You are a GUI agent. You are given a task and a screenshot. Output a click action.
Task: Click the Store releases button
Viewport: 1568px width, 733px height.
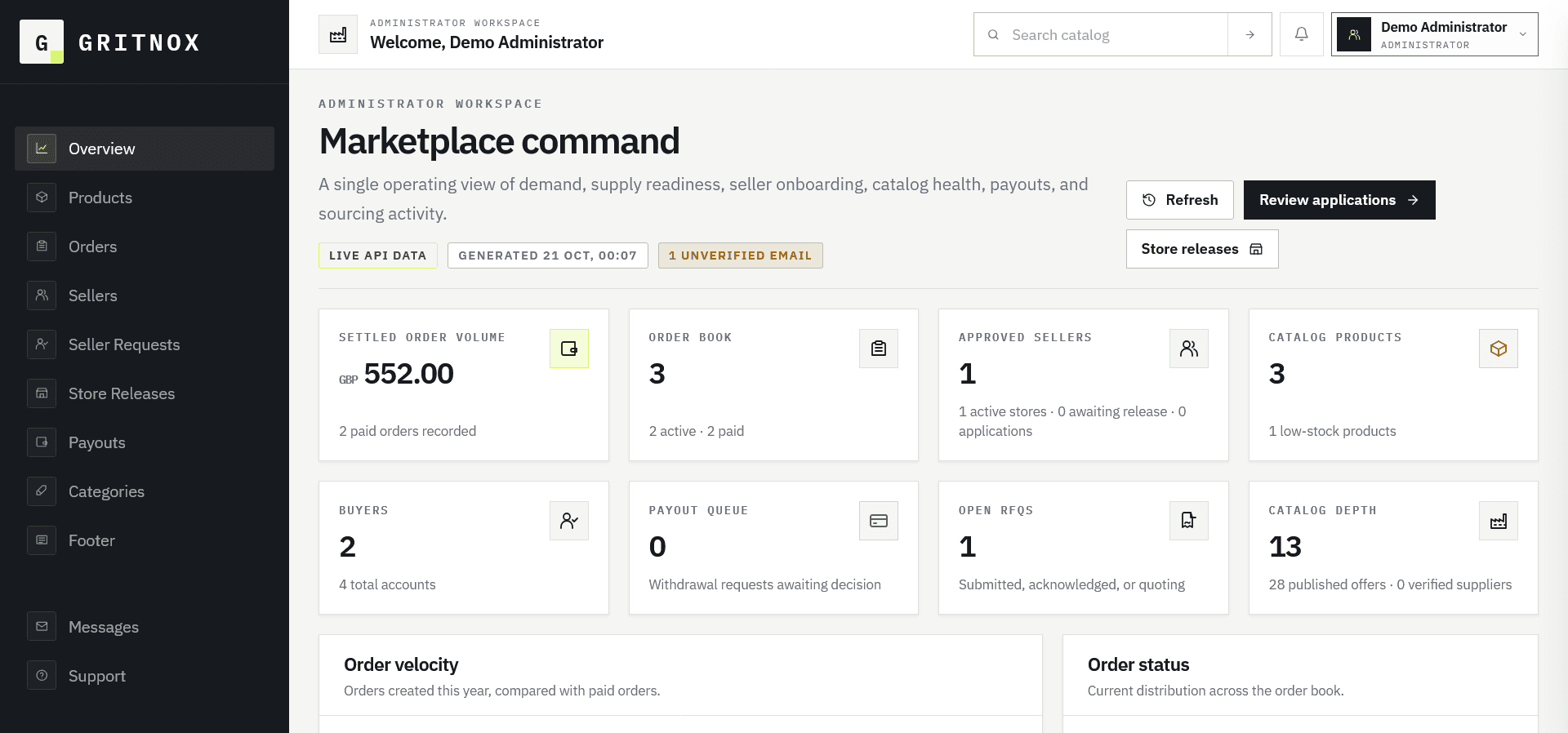click(1202, 249)
